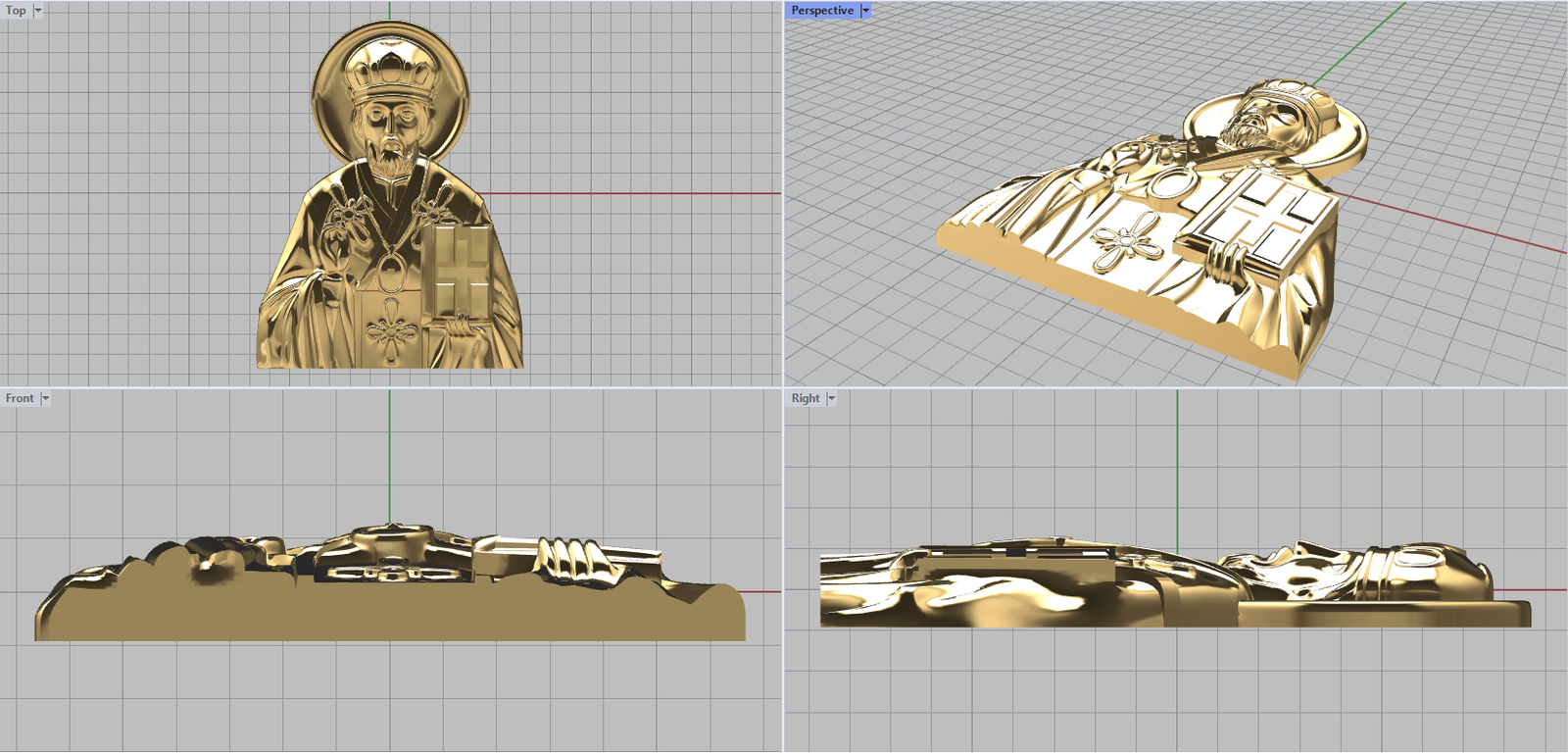Open the Top viewport dropdown arrow menu
Image resolution: width=1568 pixels, height=754 pixels.
pyautogui.click(x=38, y=11)
